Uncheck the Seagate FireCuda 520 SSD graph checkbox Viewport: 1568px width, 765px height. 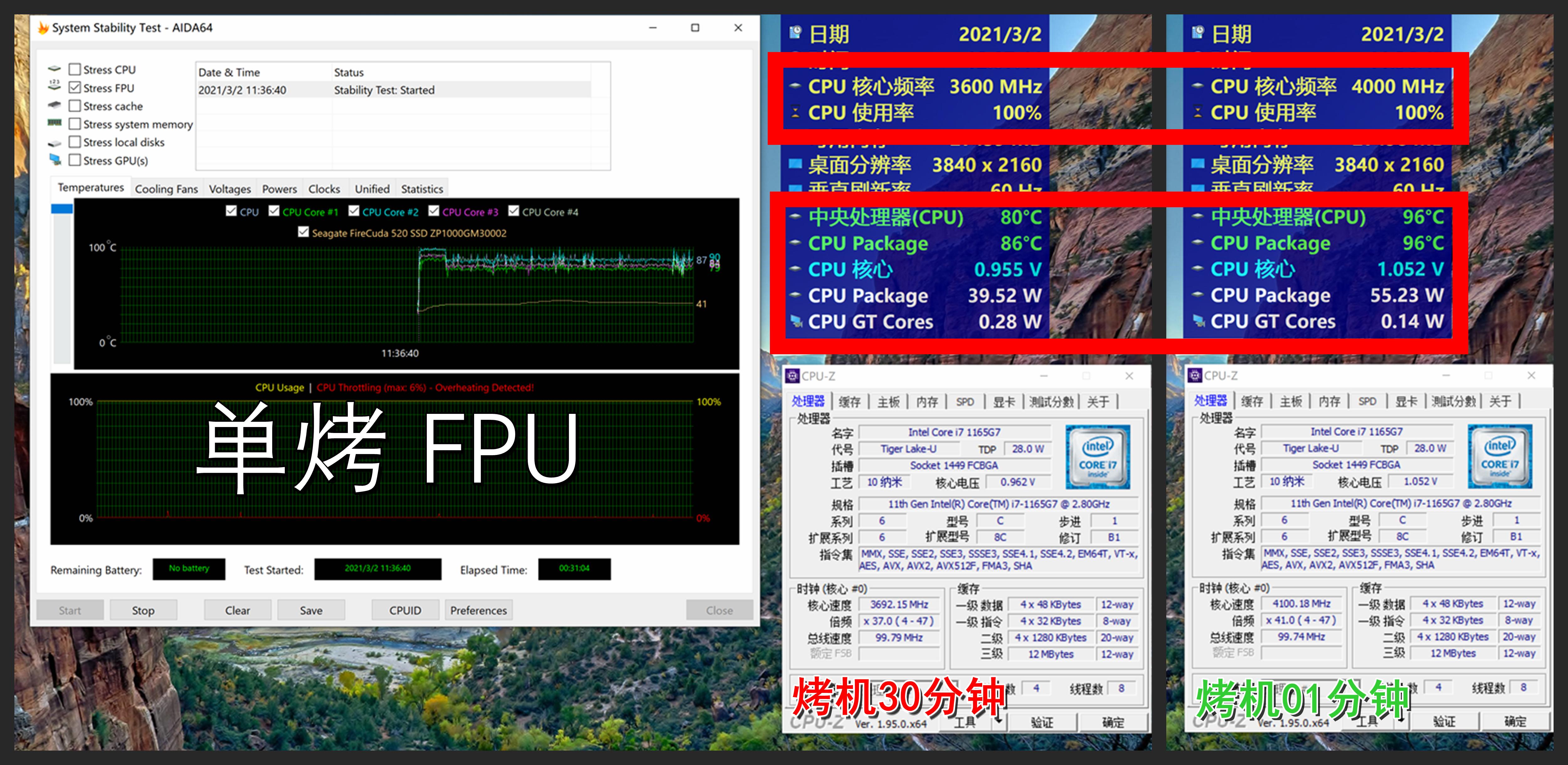click(303, 233)
